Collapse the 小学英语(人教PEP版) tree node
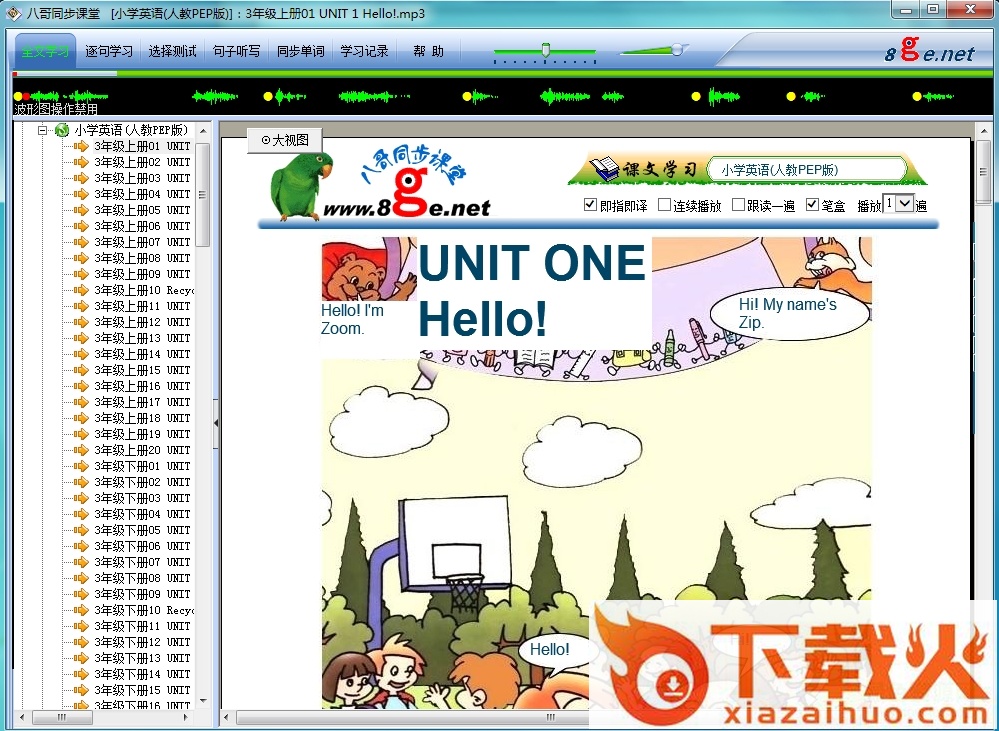 click(x=42, y=130)
